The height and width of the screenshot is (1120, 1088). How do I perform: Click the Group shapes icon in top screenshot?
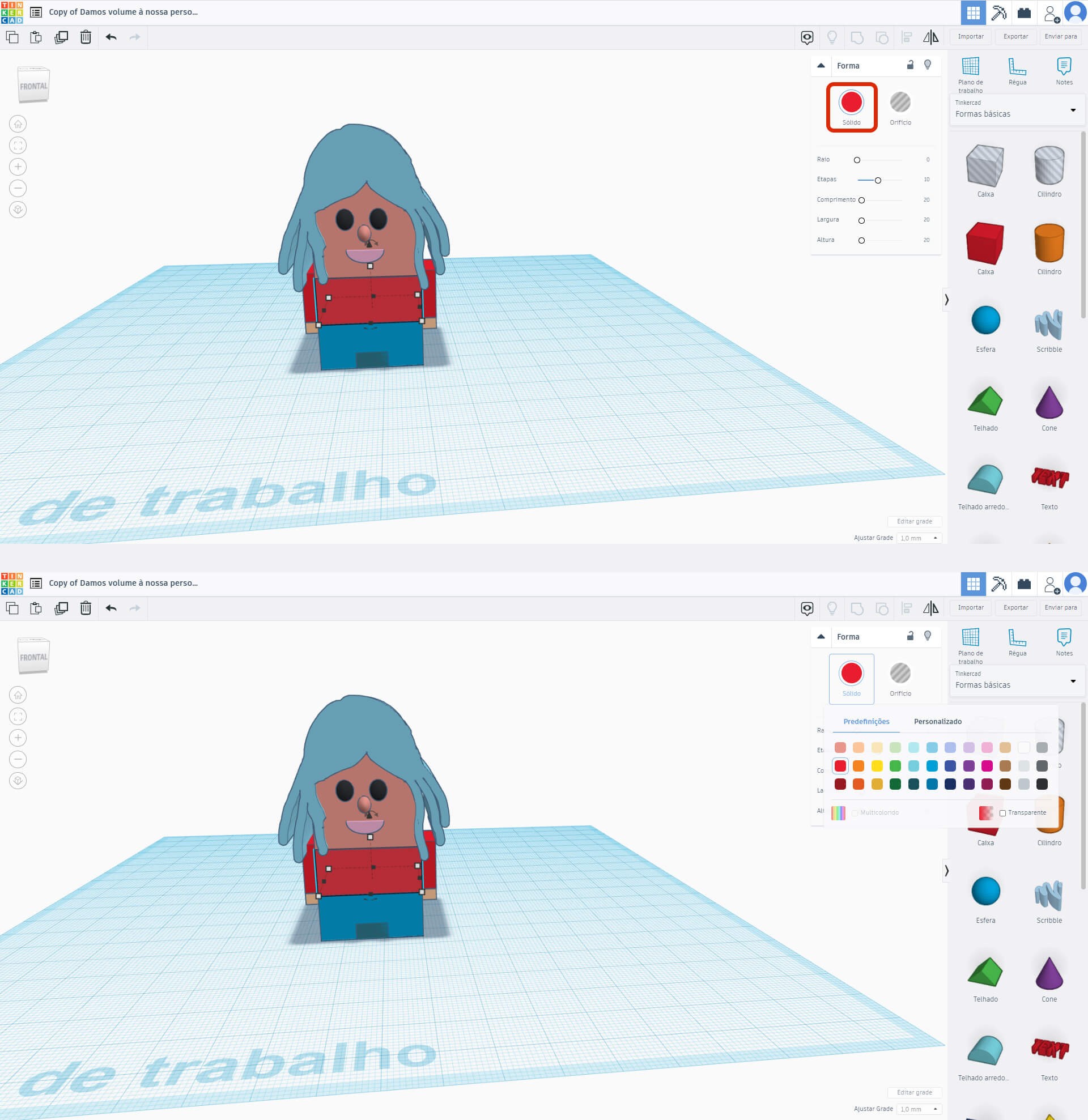point(857,38)
